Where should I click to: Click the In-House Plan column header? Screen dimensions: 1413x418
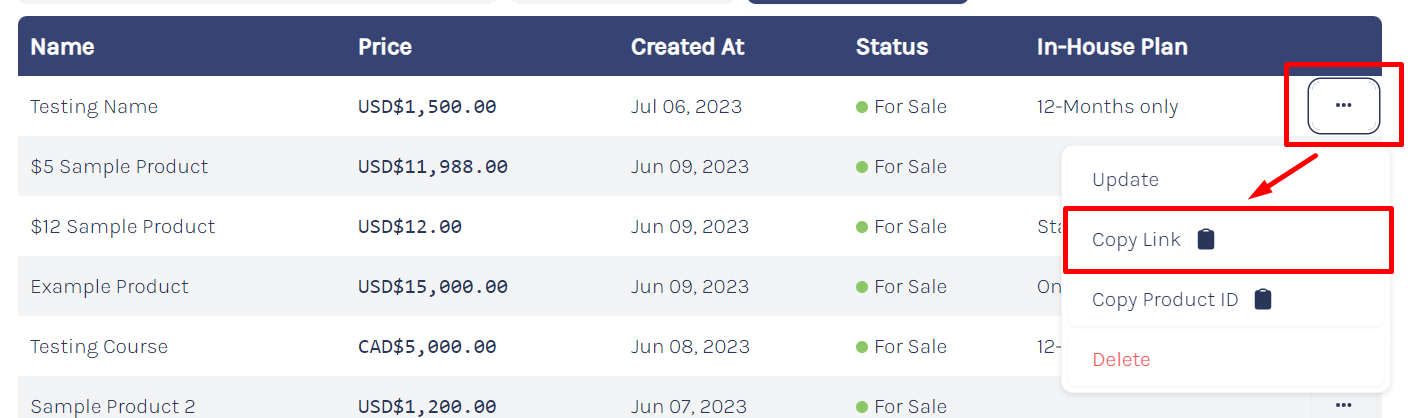1112,47
